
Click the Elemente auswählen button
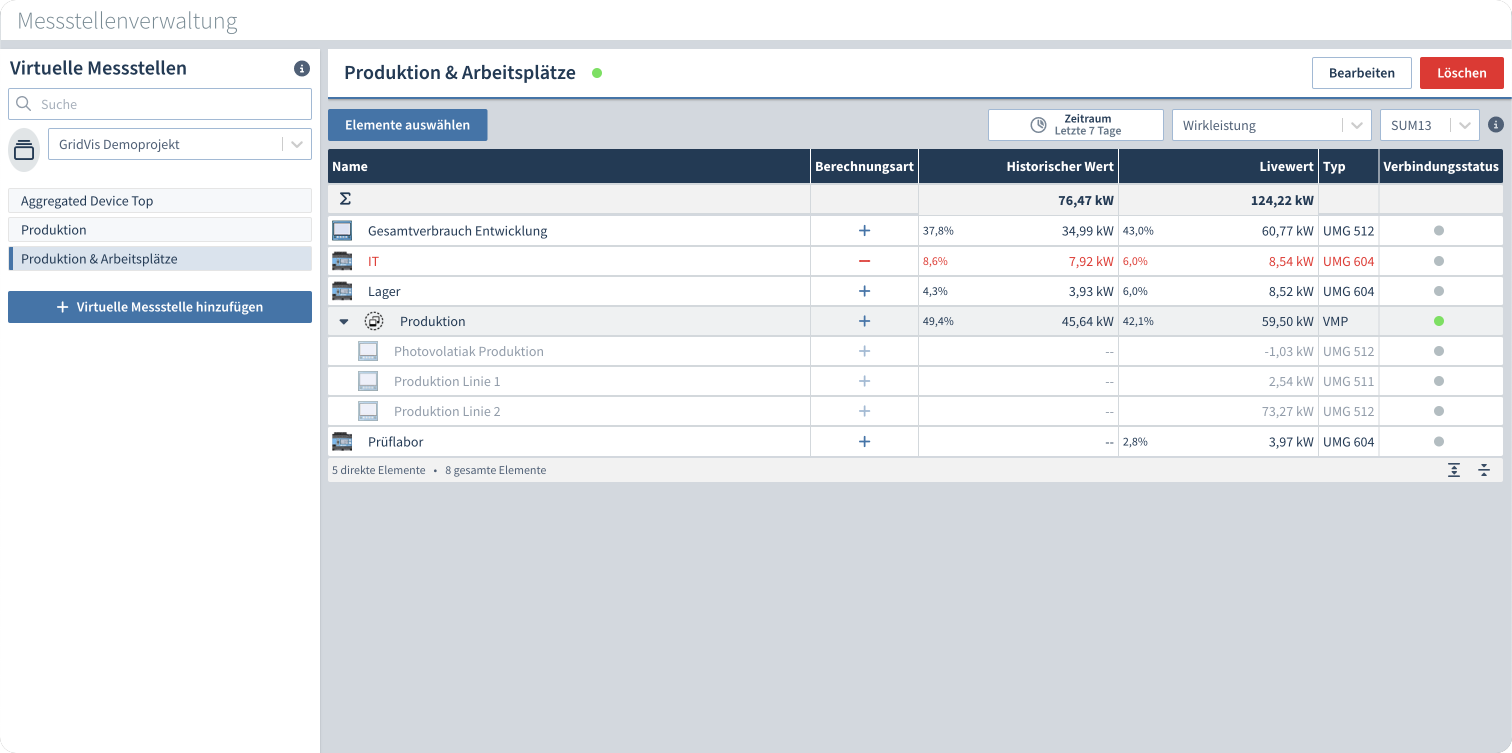pyautogui.click(x=407, y=125)
